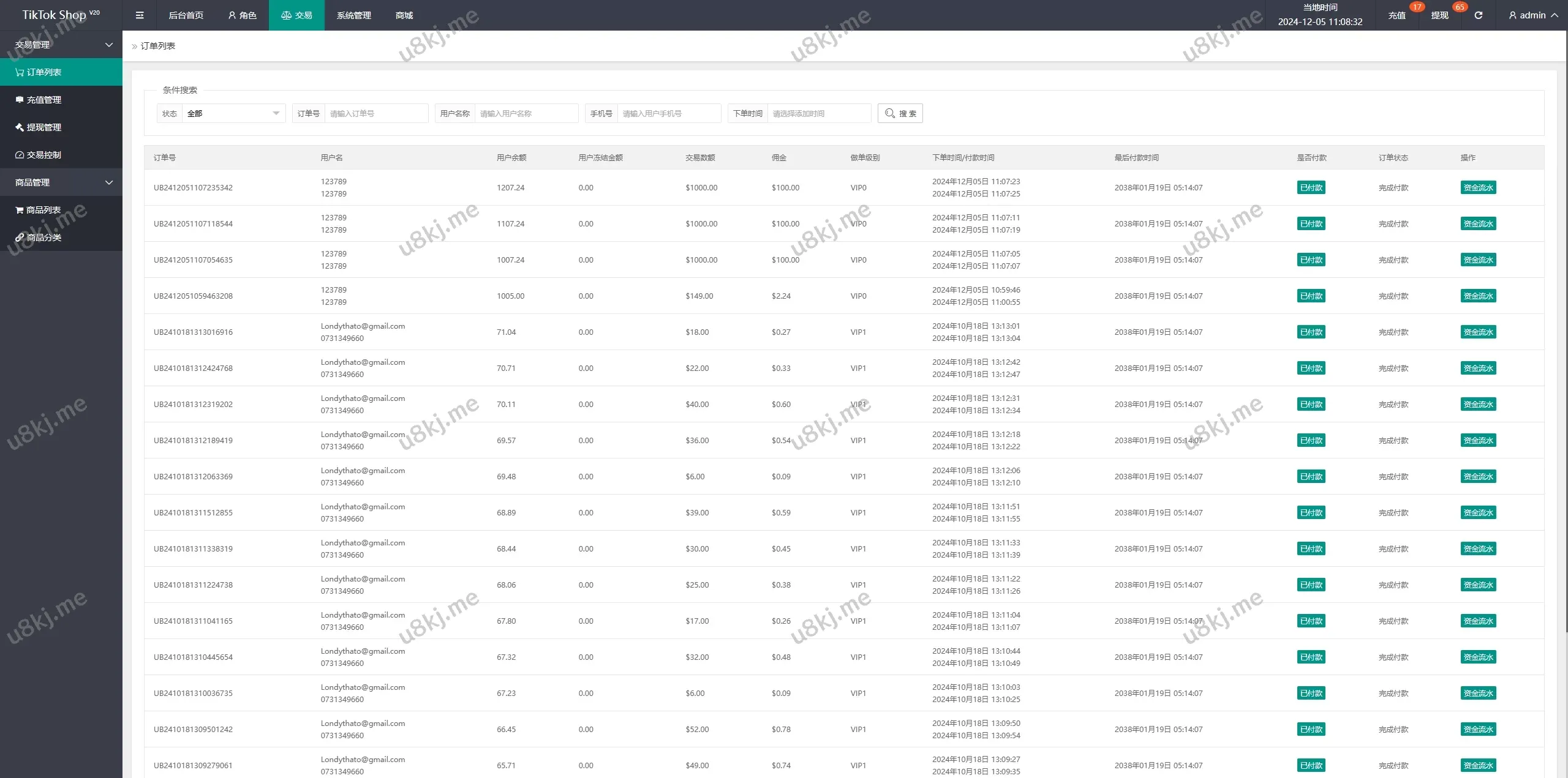Open 充值管理 in the sidebar
1568x778 pixels.
click(44, 100)
